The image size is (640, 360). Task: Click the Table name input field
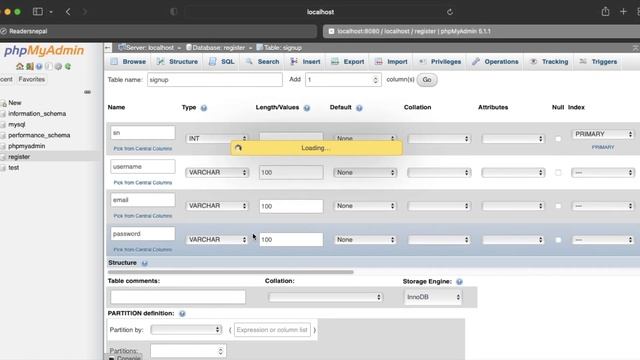coord(215,80)
